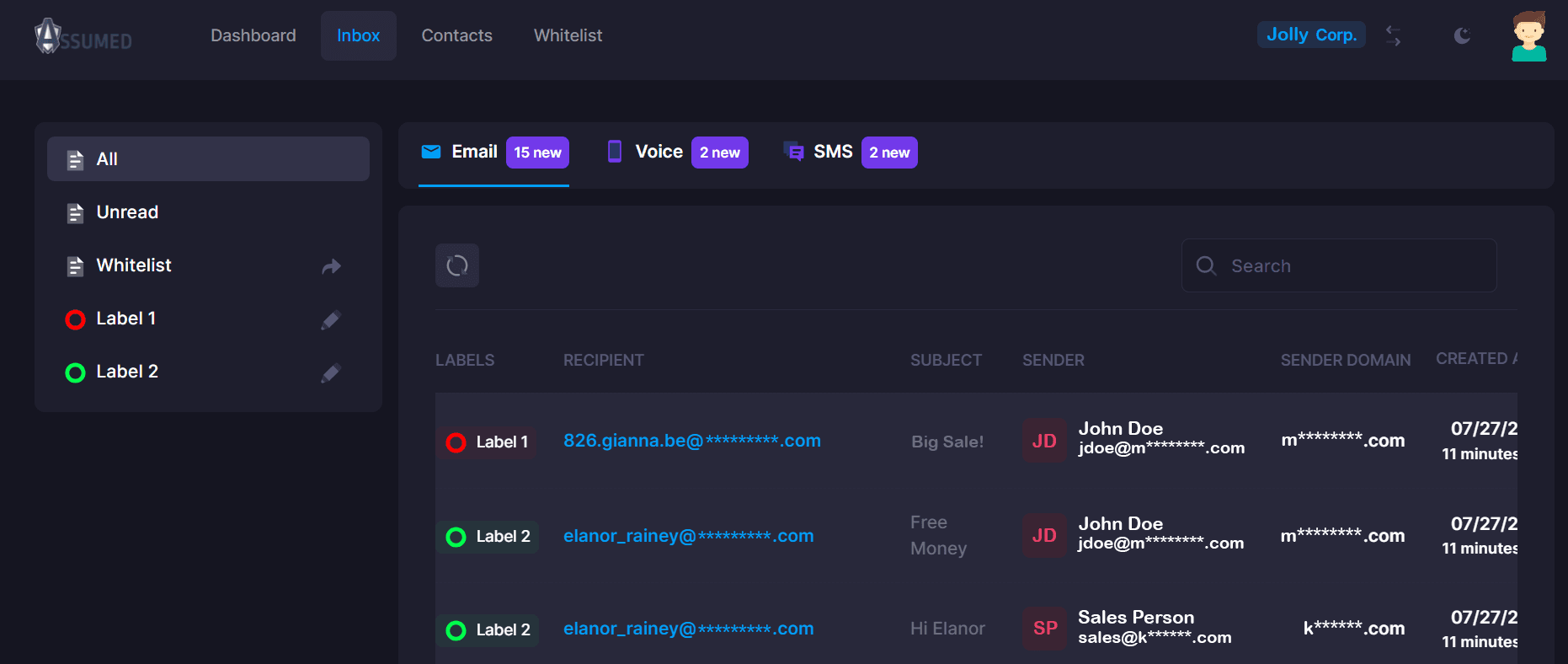
Task: Click into the Search field
Action: [1339, 265]
